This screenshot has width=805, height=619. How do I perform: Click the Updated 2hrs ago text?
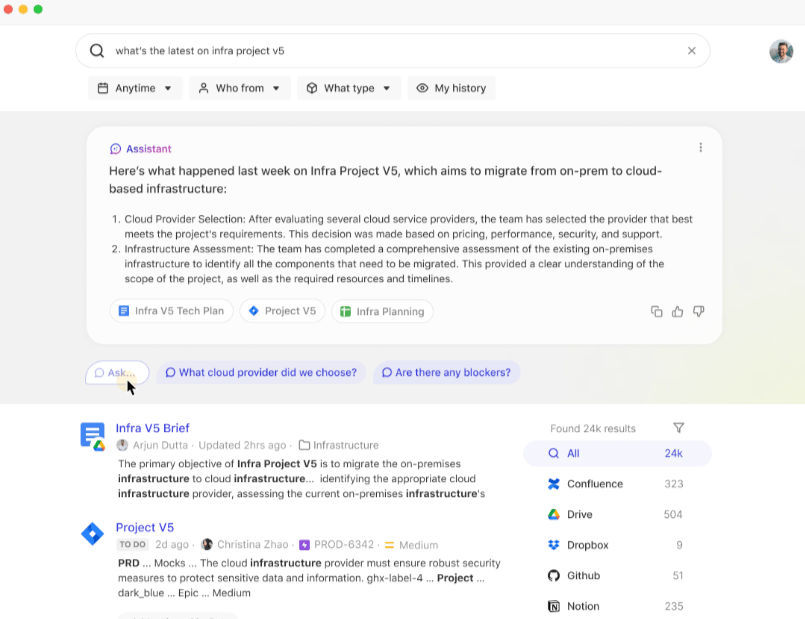point(243,445)
